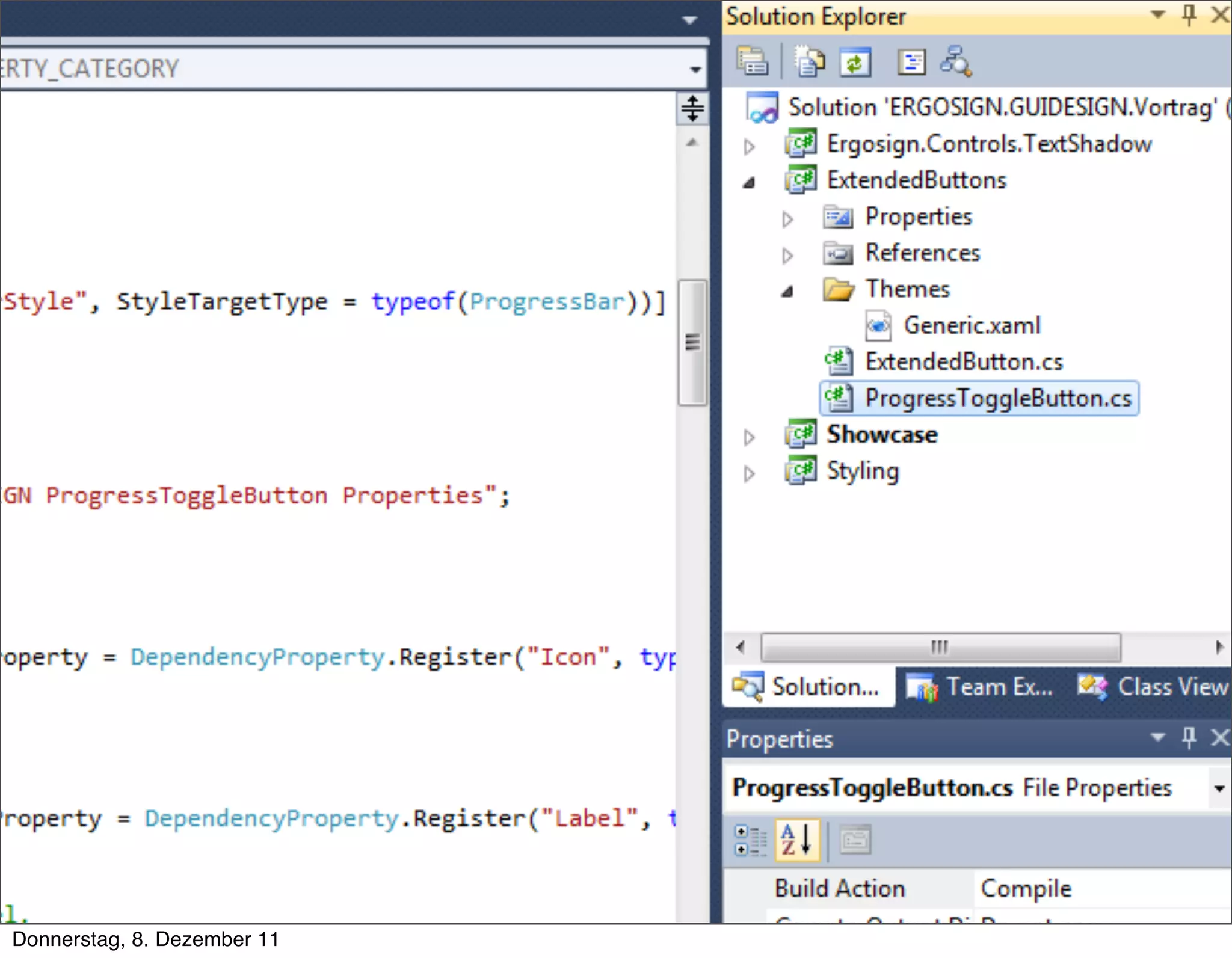This screenshot has width=1232, height=958.
Task: Toggle Categorized view in Properties panel
Action: click(750, 840)
